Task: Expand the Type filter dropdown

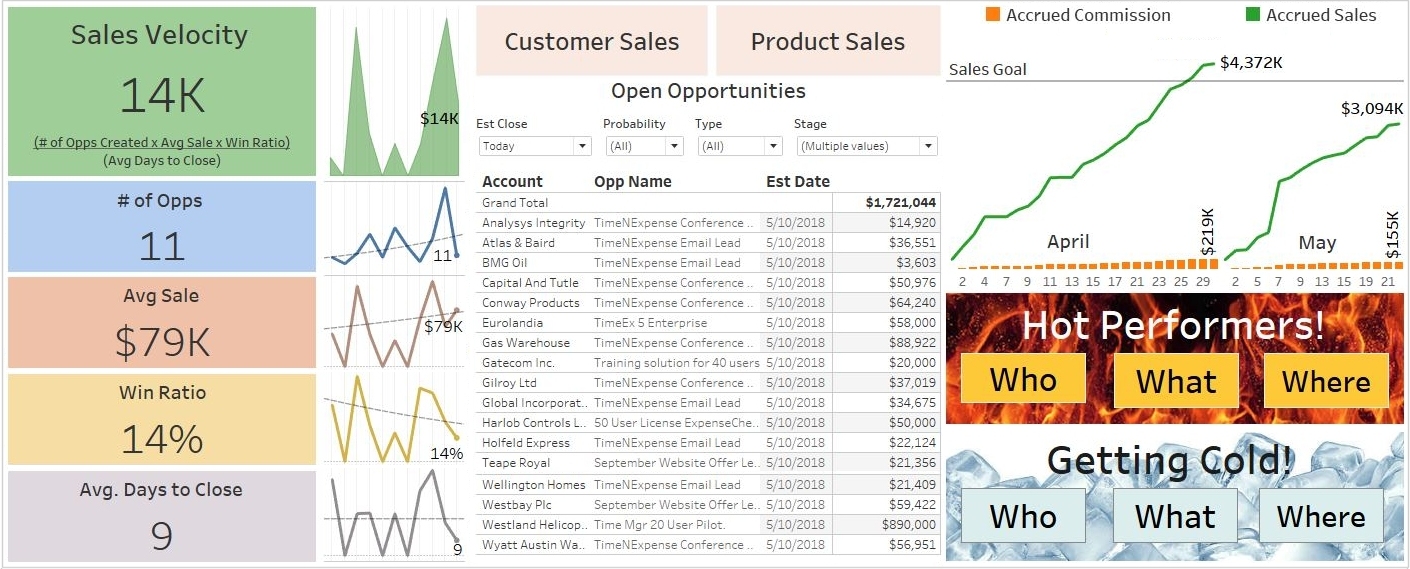Action: (738, 146)
